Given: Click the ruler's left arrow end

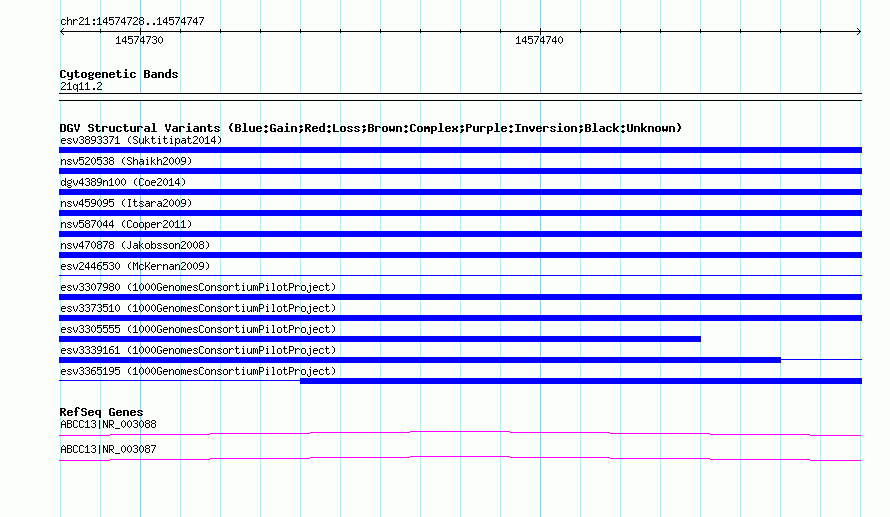Looking at the screenshot, I should tap(62, 32).
